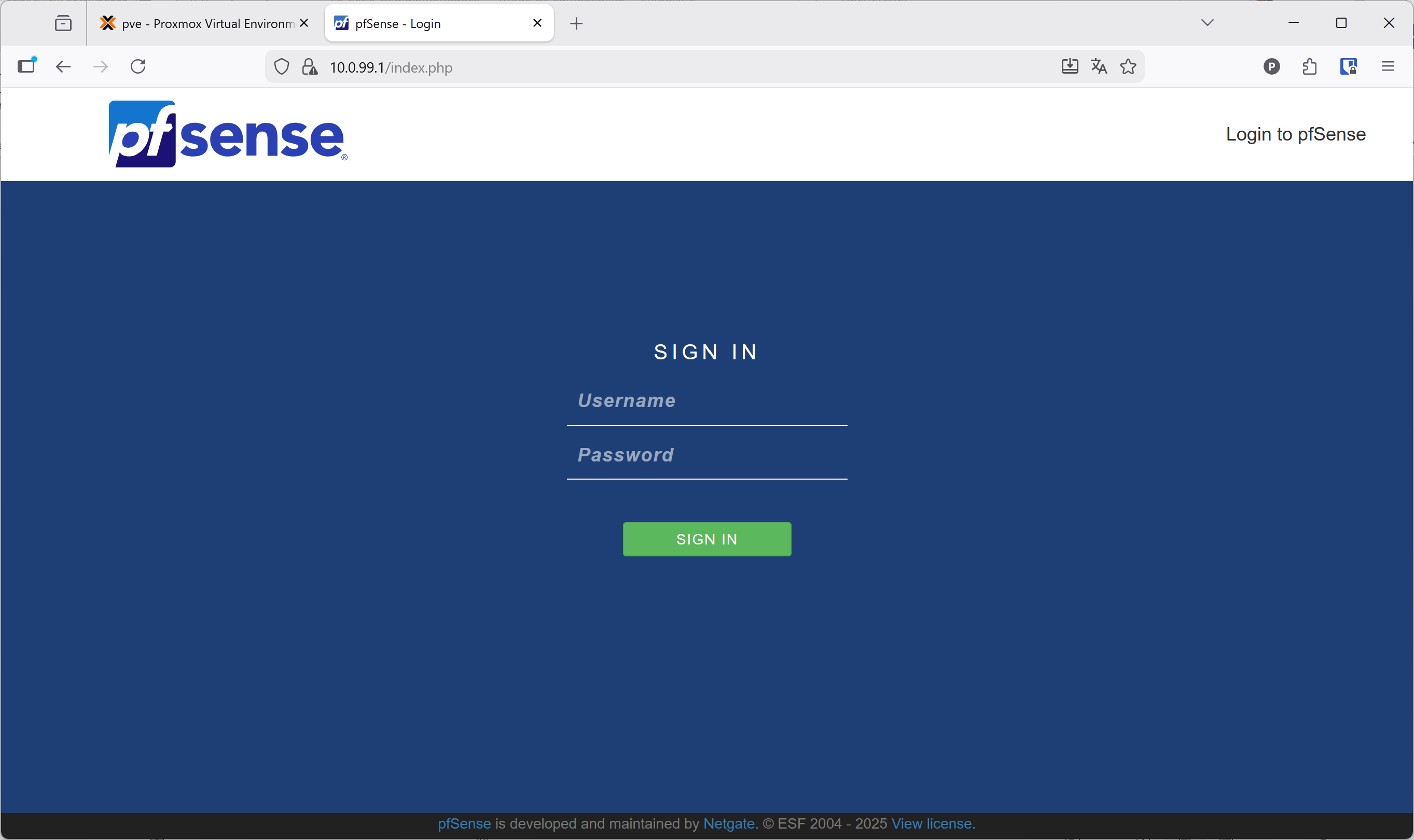Open the pfSense link in the footer
1414x840 pixels.
[464, 824]
